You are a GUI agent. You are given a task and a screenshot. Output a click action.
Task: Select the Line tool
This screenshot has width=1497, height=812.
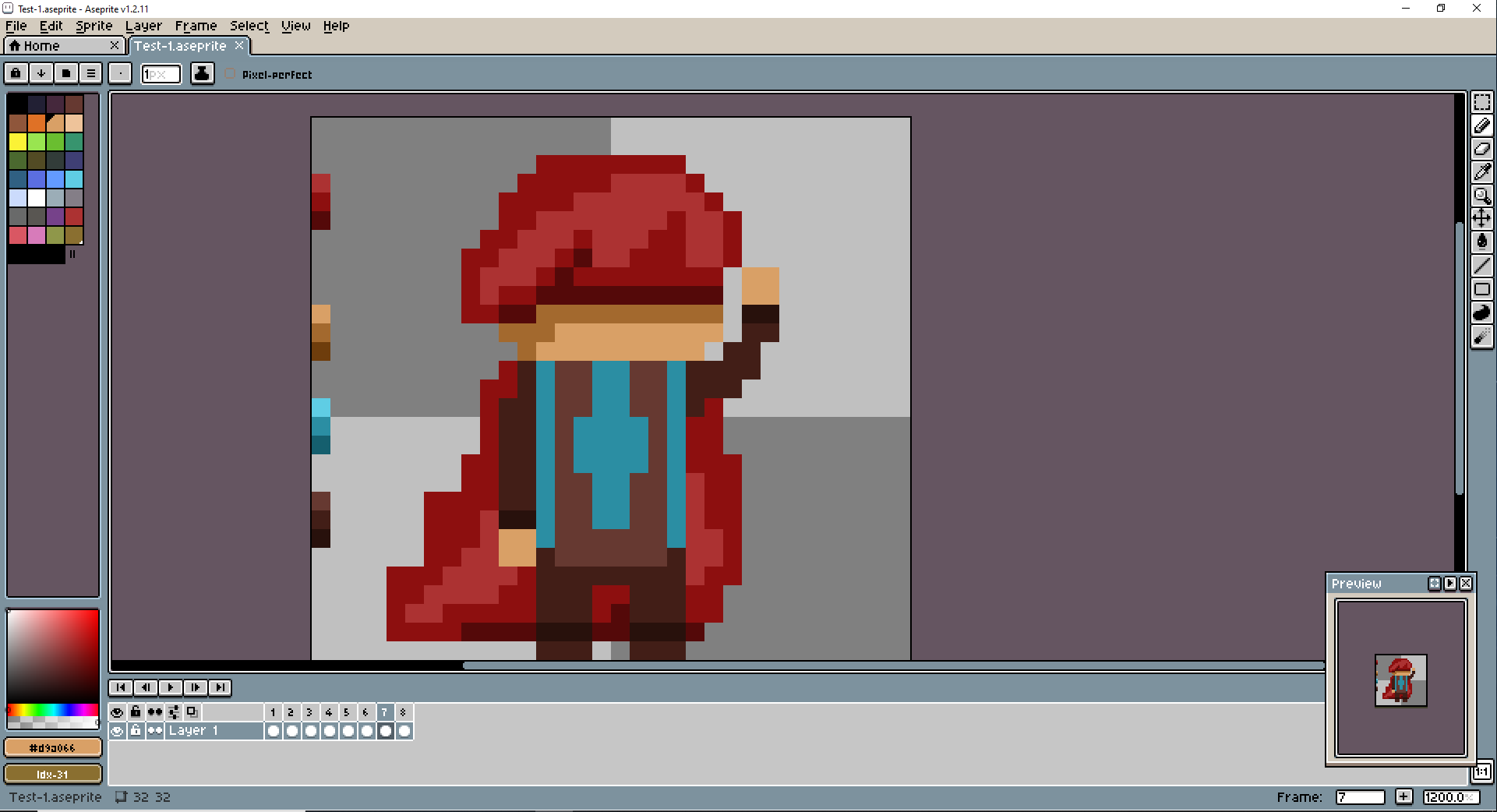point(1482,266)
